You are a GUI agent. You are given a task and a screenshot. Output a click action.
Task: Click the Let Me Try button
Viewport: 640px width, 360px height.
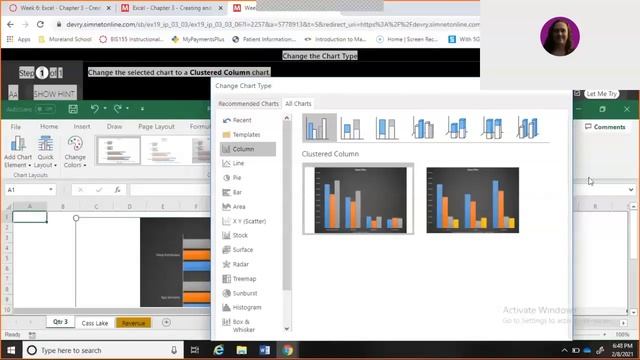pyautogui.click(x=601, y=94)
